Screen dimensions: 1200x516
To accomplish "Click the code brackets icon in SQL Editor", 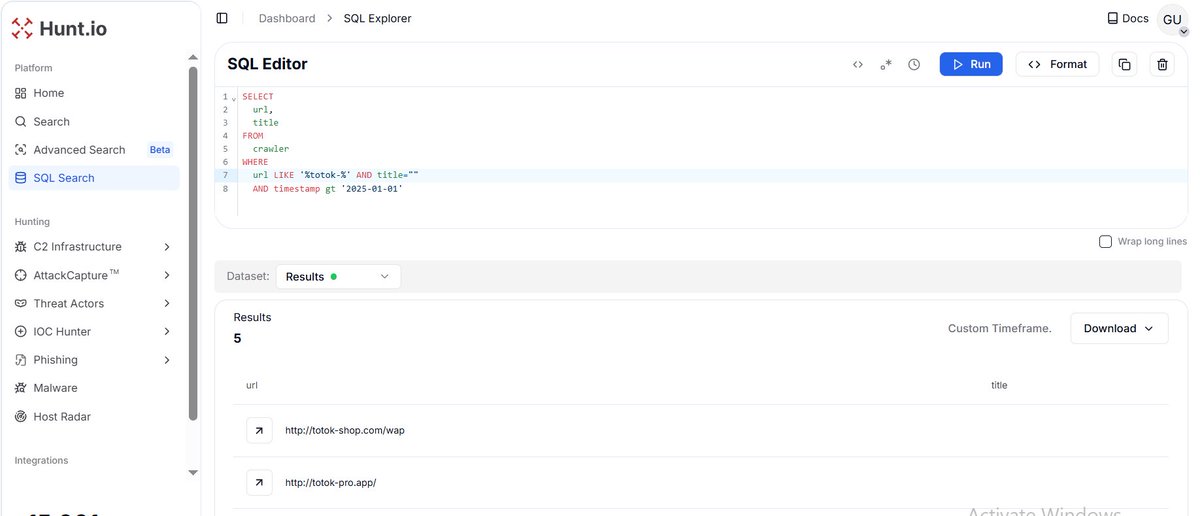I will pos(858,64).
